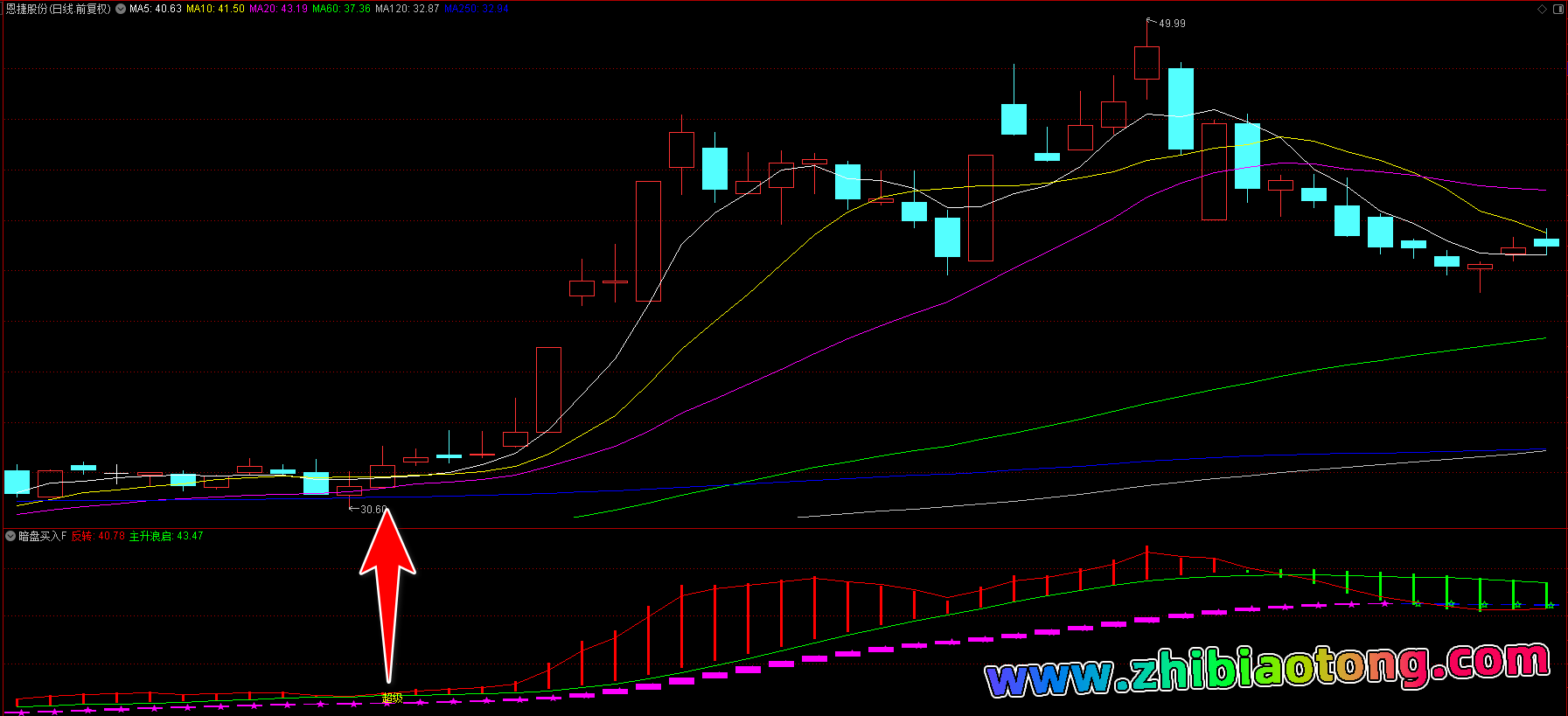Click the red 反转: 40.78 value
Screen dimensions: 1568x716
click(98, 536)
